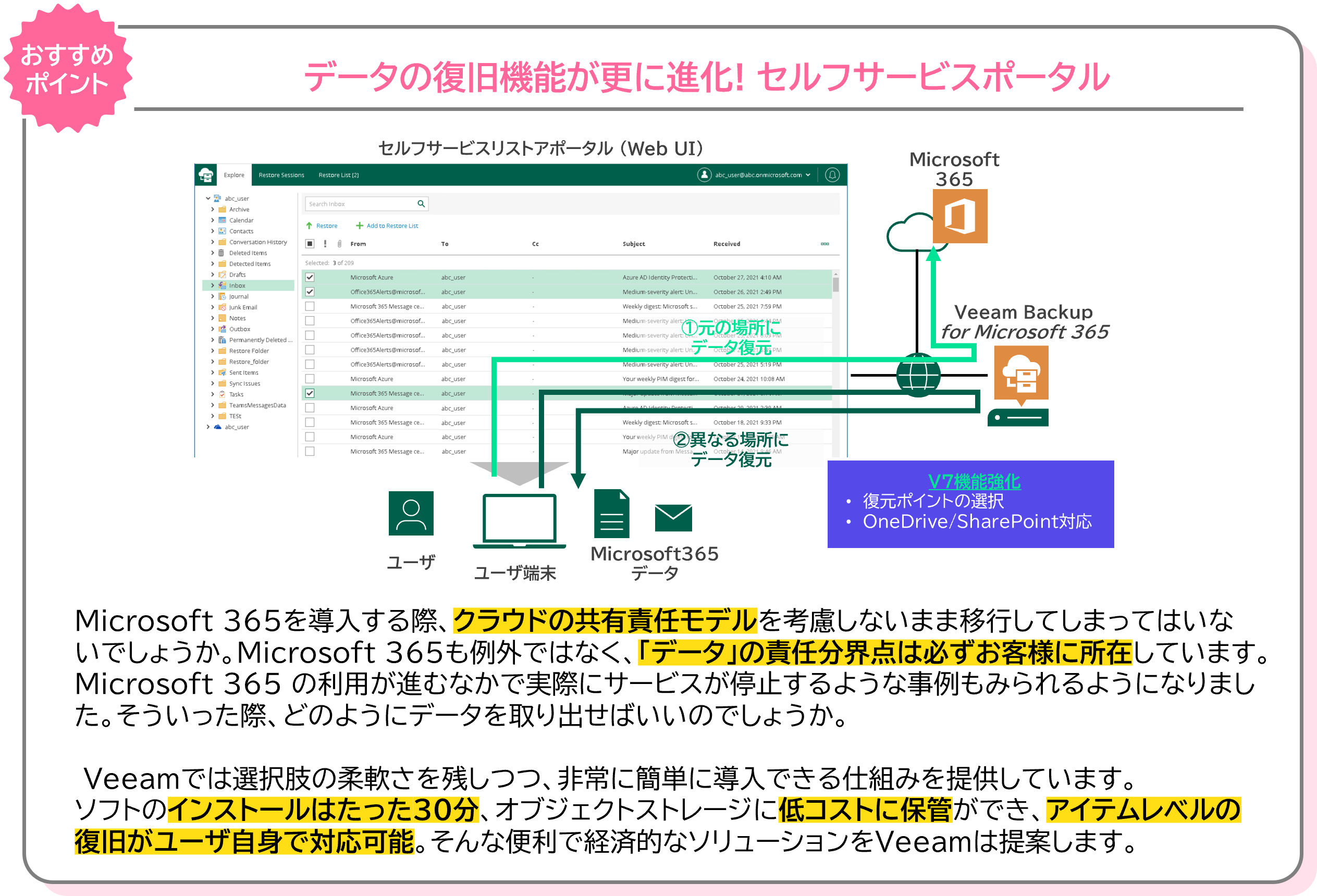Viewport: 1317px width, 896px height.
Task: Sort messages by the Received column
Action: (727, 244)
